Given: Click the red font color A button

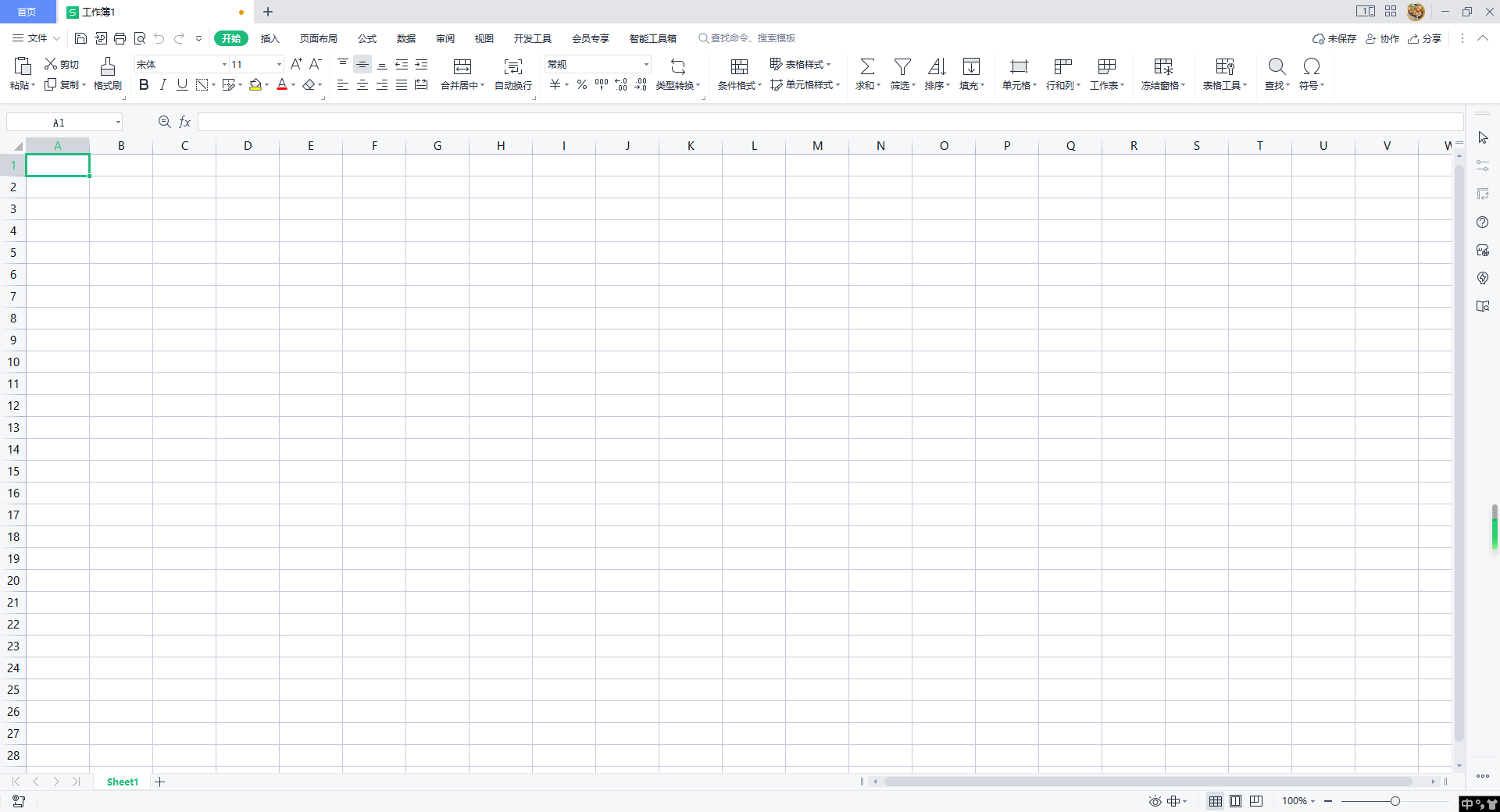Looking at the screenshot, I should (x=282, y=84).
